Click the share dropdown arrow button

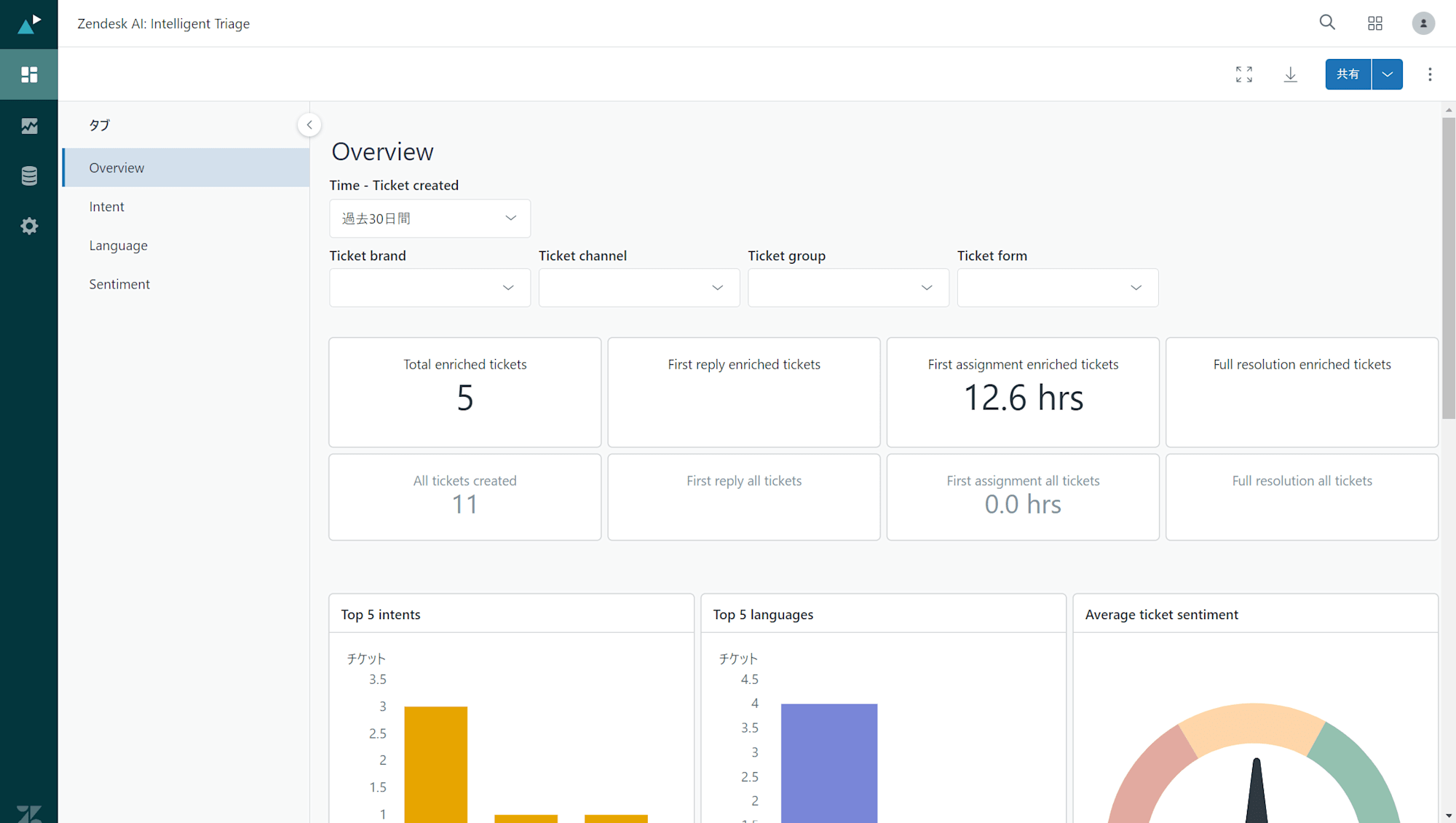point(1388,75)
